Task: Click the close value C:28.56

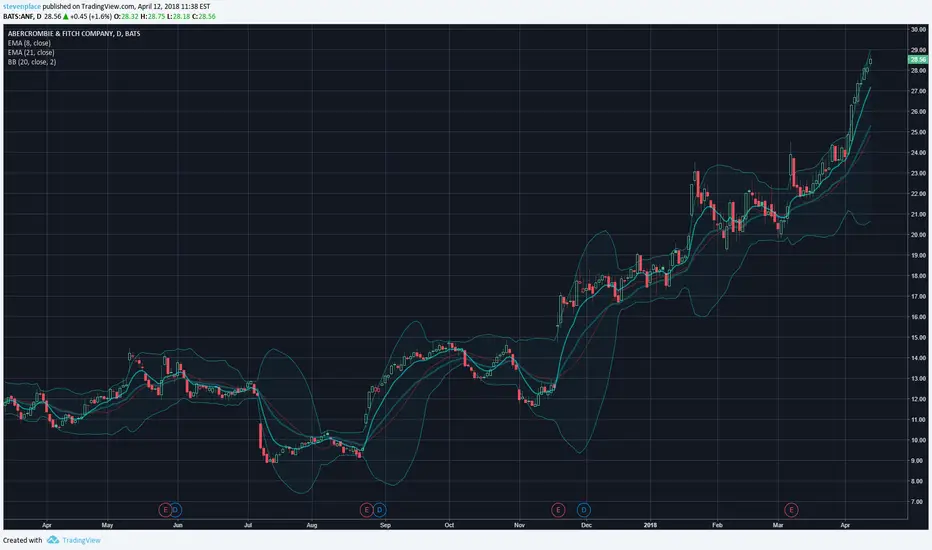Action: [x=204, y=17]
